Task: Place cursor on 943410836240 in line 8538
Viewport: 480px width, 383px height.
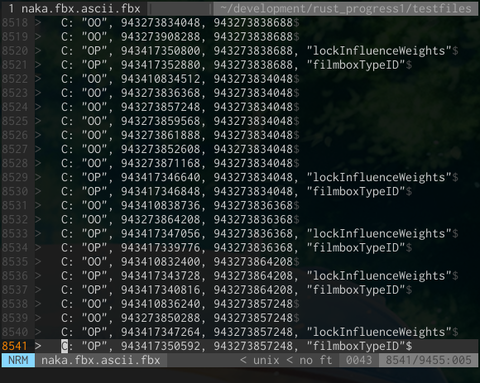Action: point(160,304)
